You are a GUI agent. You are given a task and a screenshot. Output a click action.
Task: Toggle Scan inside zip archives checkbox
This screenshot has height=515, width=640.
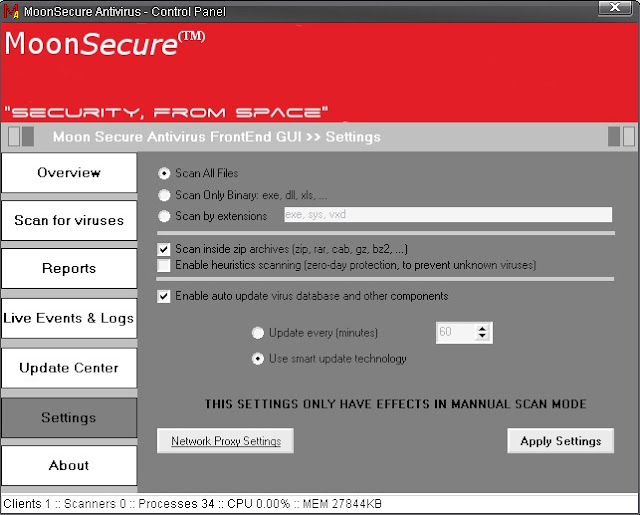click(x=164, y=249)
